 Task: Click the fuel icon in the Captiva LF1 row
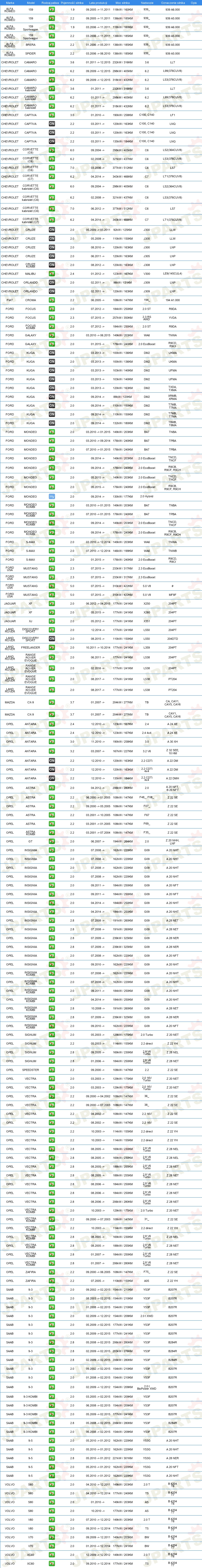tap(52, 115)
